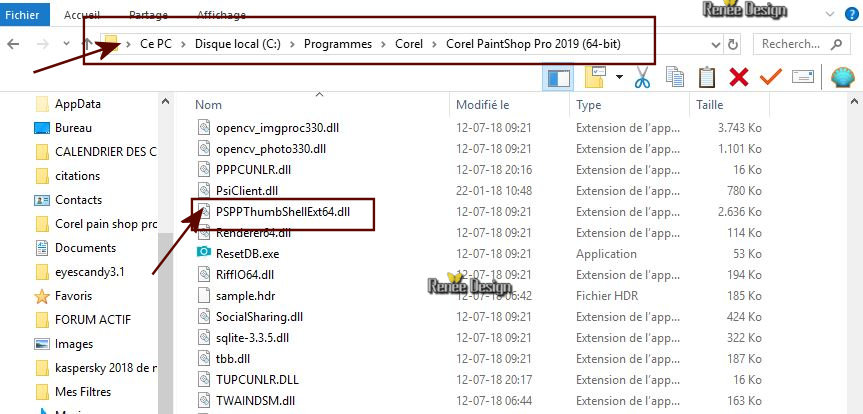
Task: Click the Rename icon in toolbar
Action: (x=802, y=77)
